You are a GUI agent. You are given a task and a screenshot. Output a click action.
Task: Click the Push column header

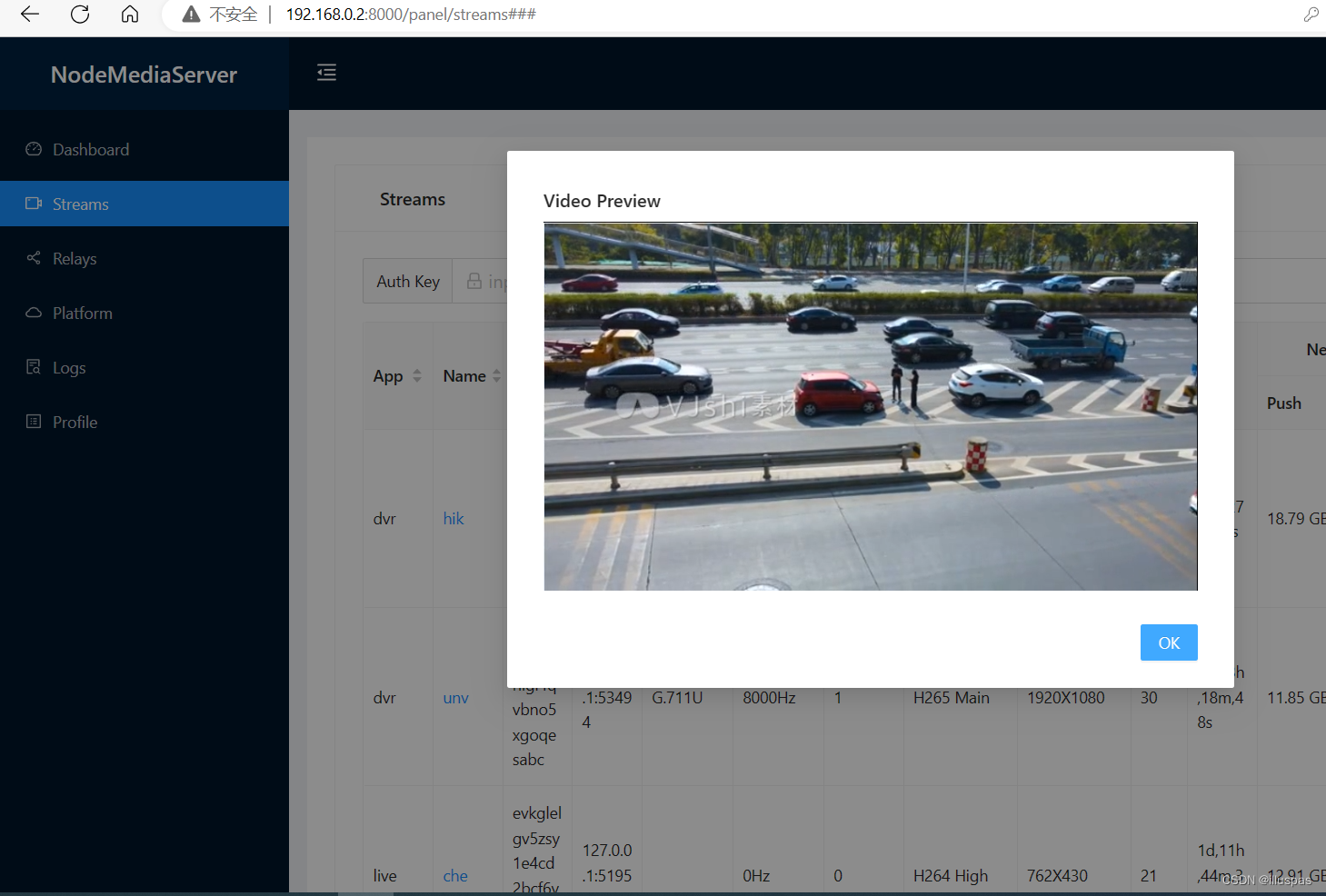coord(1284,403)
